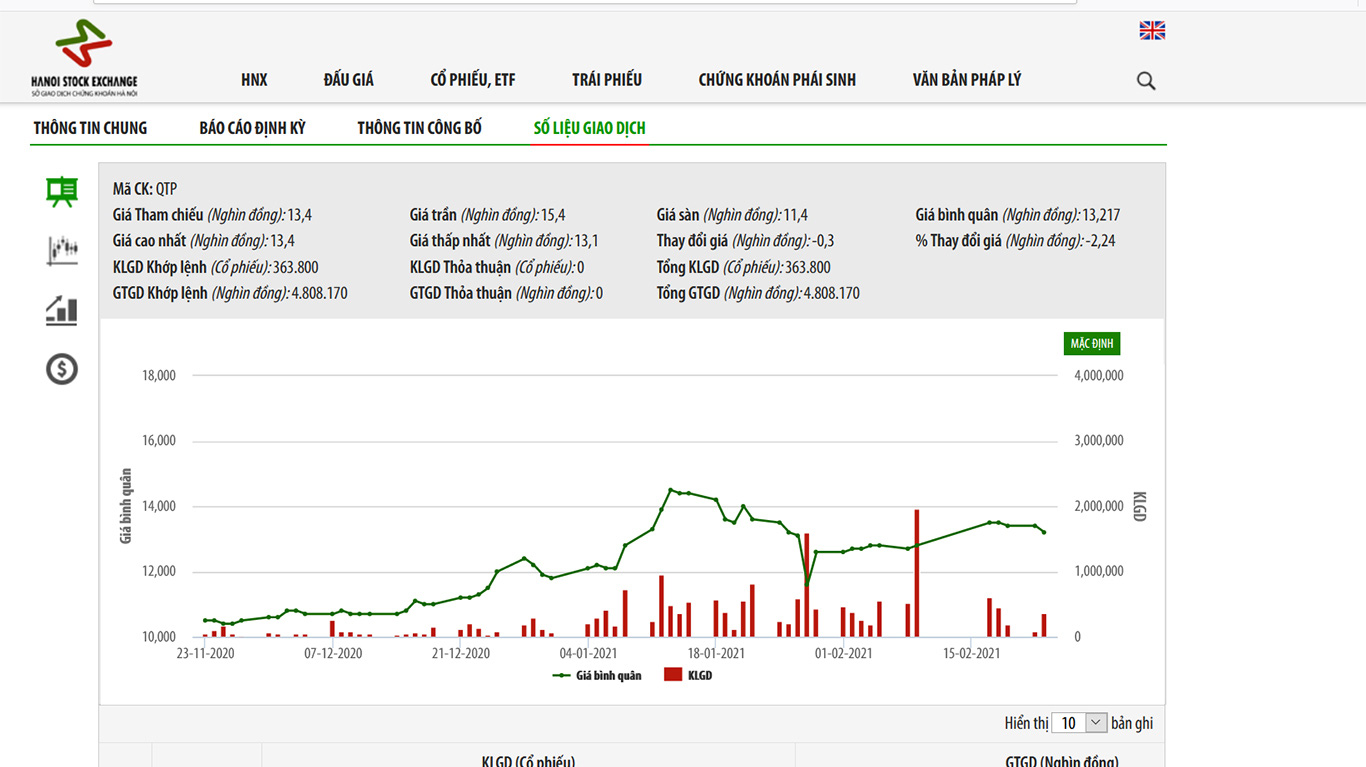Click the tallest red KLGD volume bar
Viewport: 1366px width, 767px height.
pyautogui.click(x=916, y=574)
